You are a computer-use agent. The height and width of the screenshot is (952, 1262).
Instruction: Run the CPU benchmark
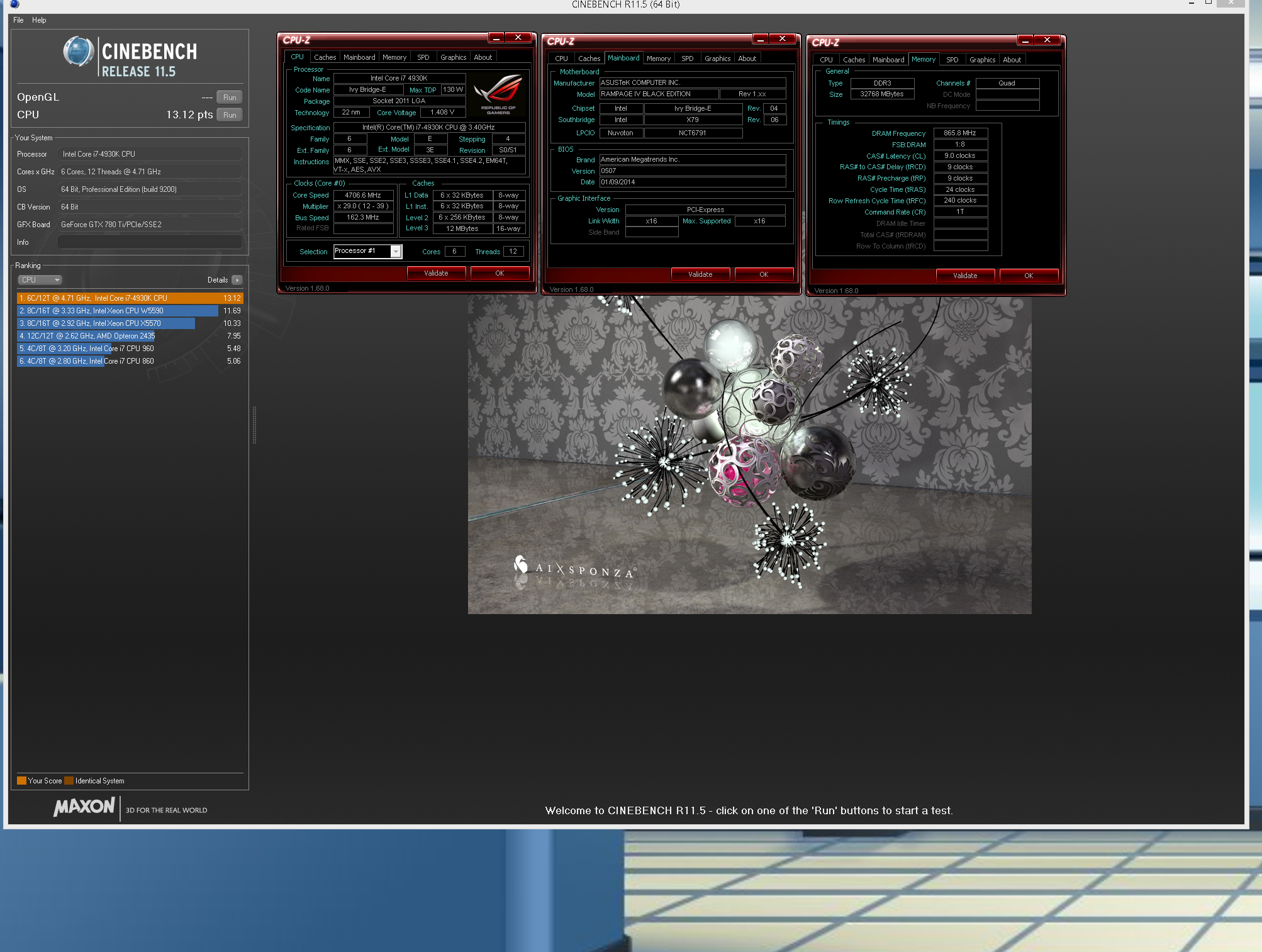click(230, 115)
